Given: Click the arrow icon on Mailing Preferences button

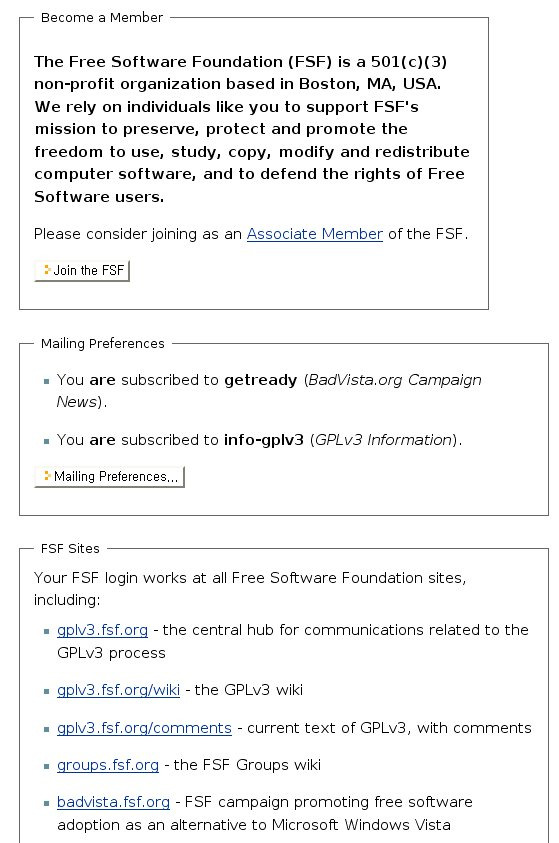Looking at the screenshot, I should 47,475.
